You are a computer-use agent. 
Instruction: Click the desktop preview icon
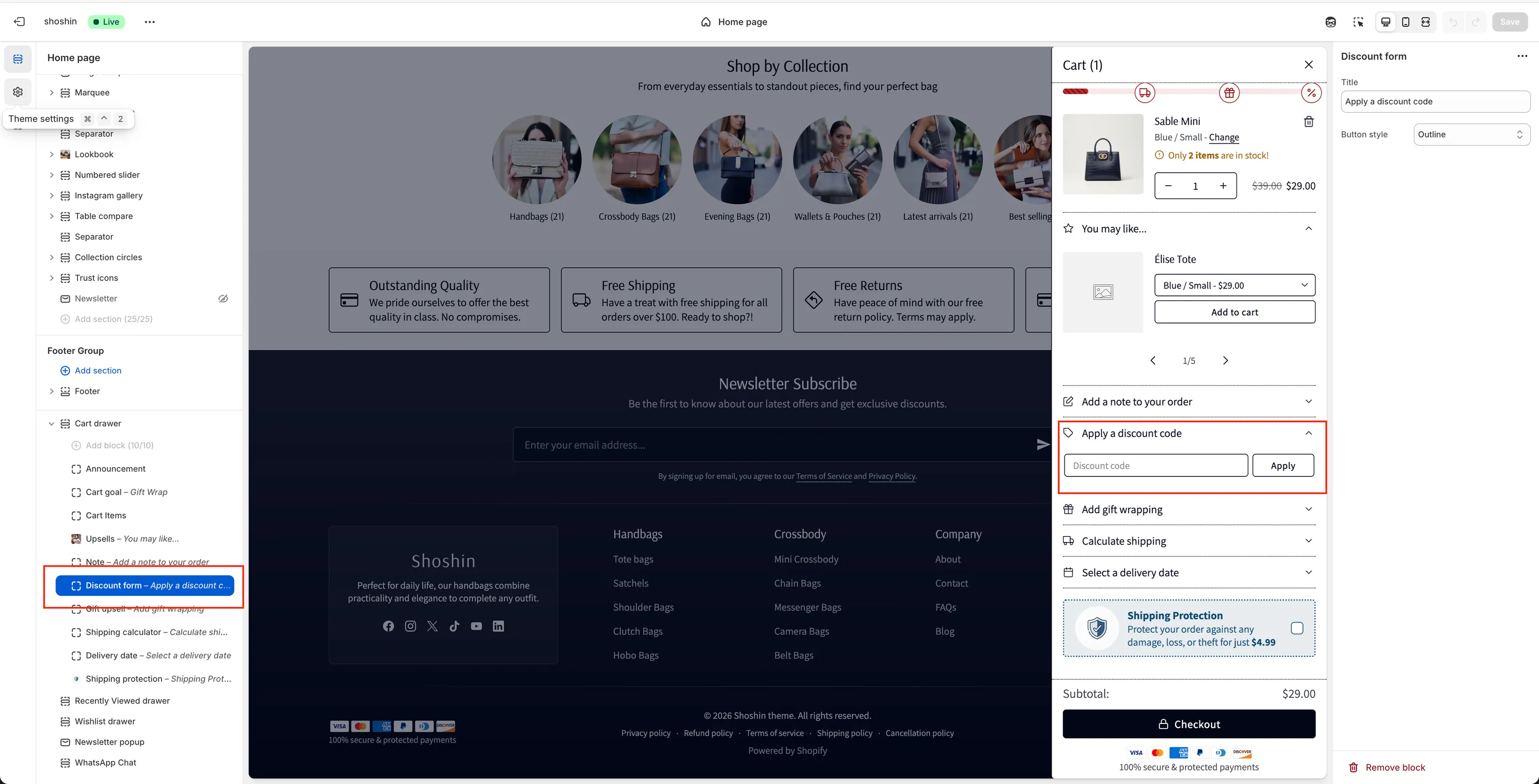pos(1385,22)
